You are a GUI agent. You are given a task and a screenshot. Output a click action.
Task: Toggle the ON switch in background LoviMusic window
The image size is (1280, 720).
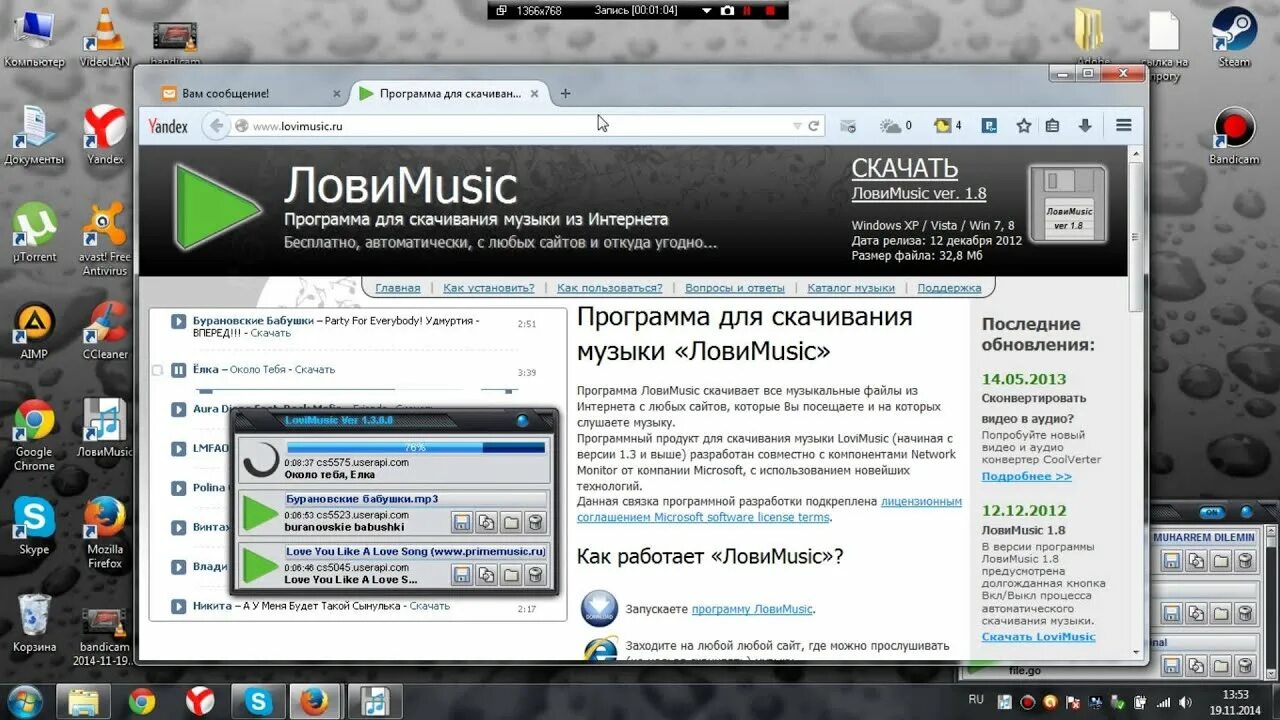pos(1212,512)
